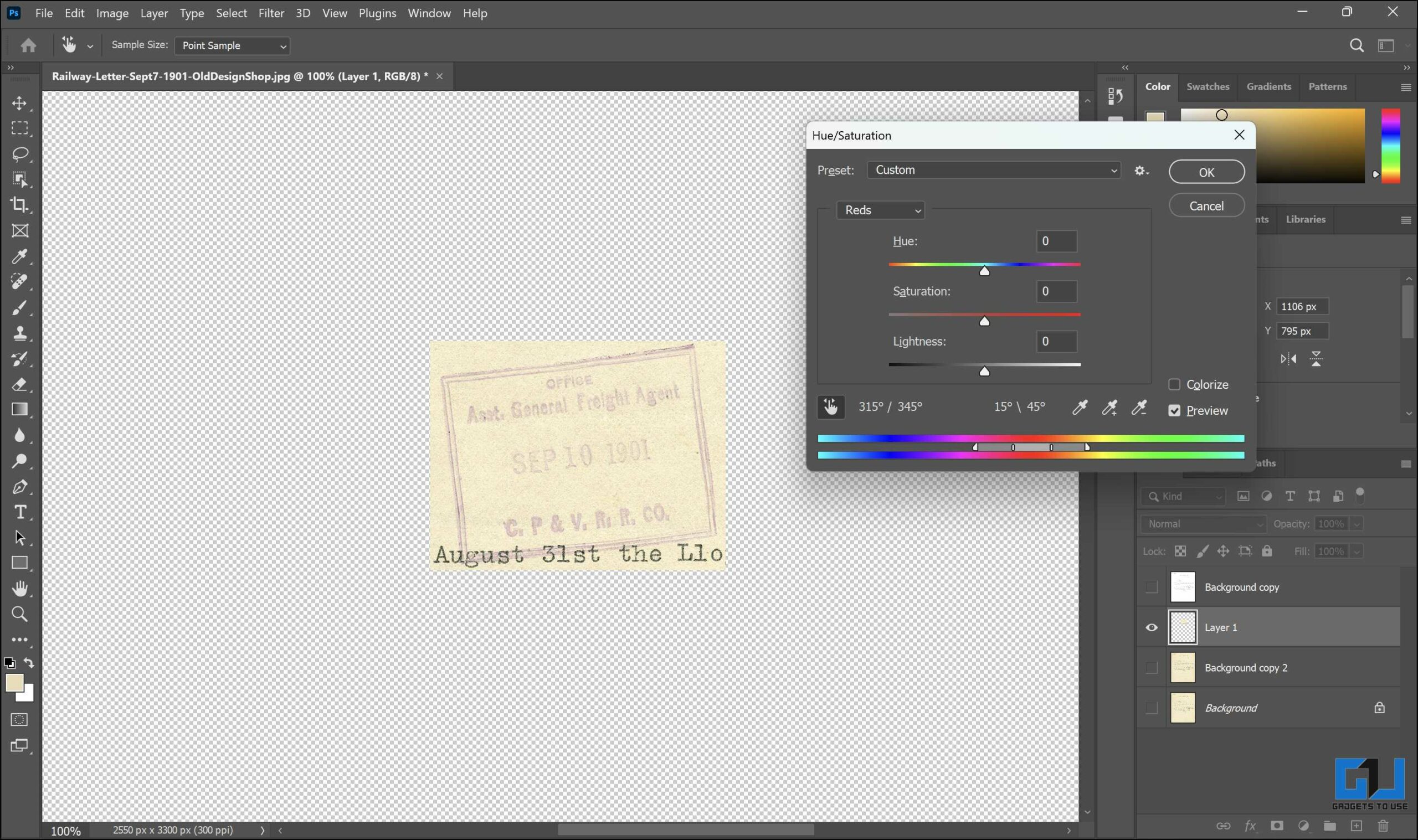
Task: Select the Horizontal Type tool
Action: [20, 512]
